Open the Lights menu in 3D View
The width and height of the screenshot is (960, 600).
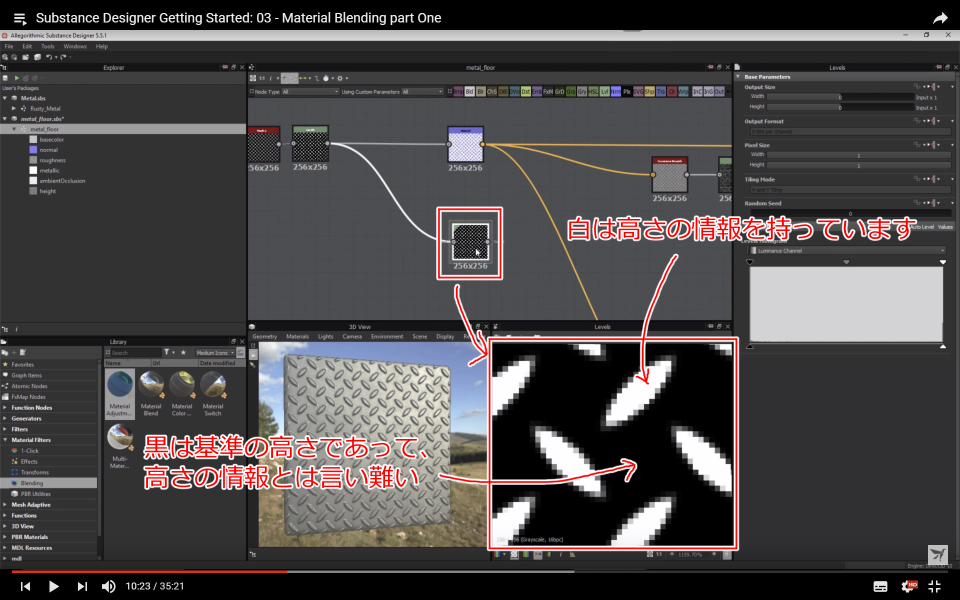click(326, 337)
